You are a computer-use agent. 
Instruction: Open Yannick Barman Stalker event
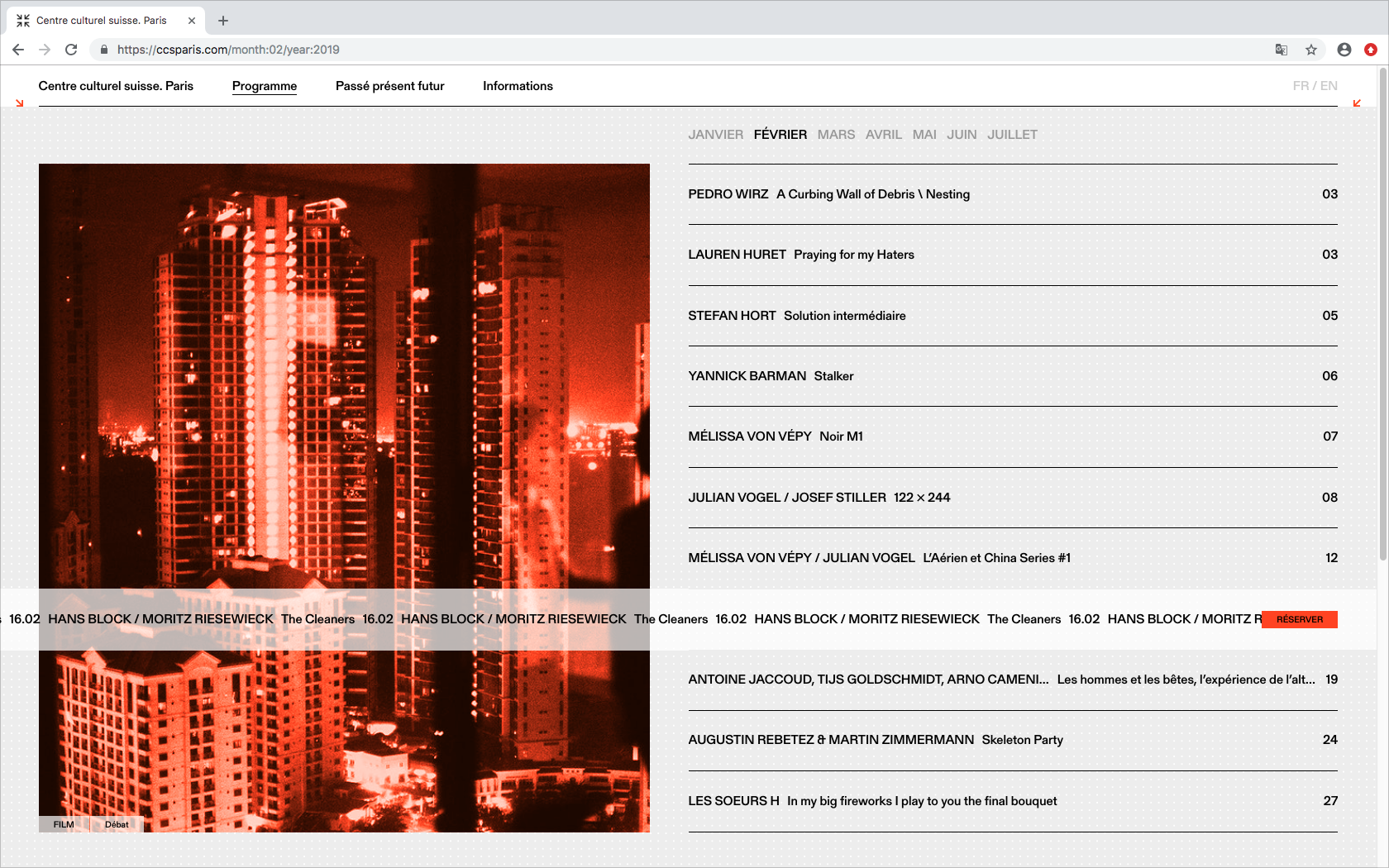click(x=771, y=376)
